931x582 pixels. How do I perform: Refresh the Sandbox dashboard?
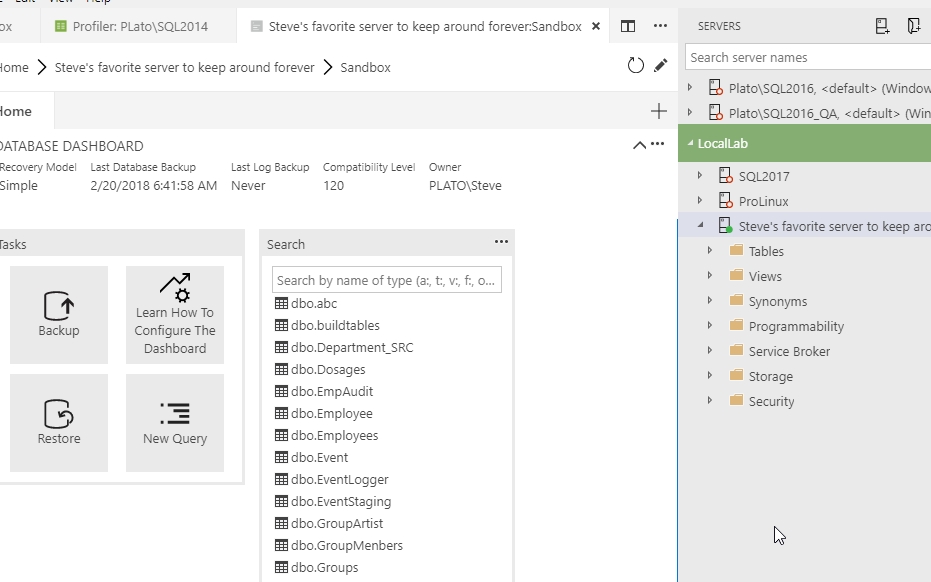click(636, 66)
